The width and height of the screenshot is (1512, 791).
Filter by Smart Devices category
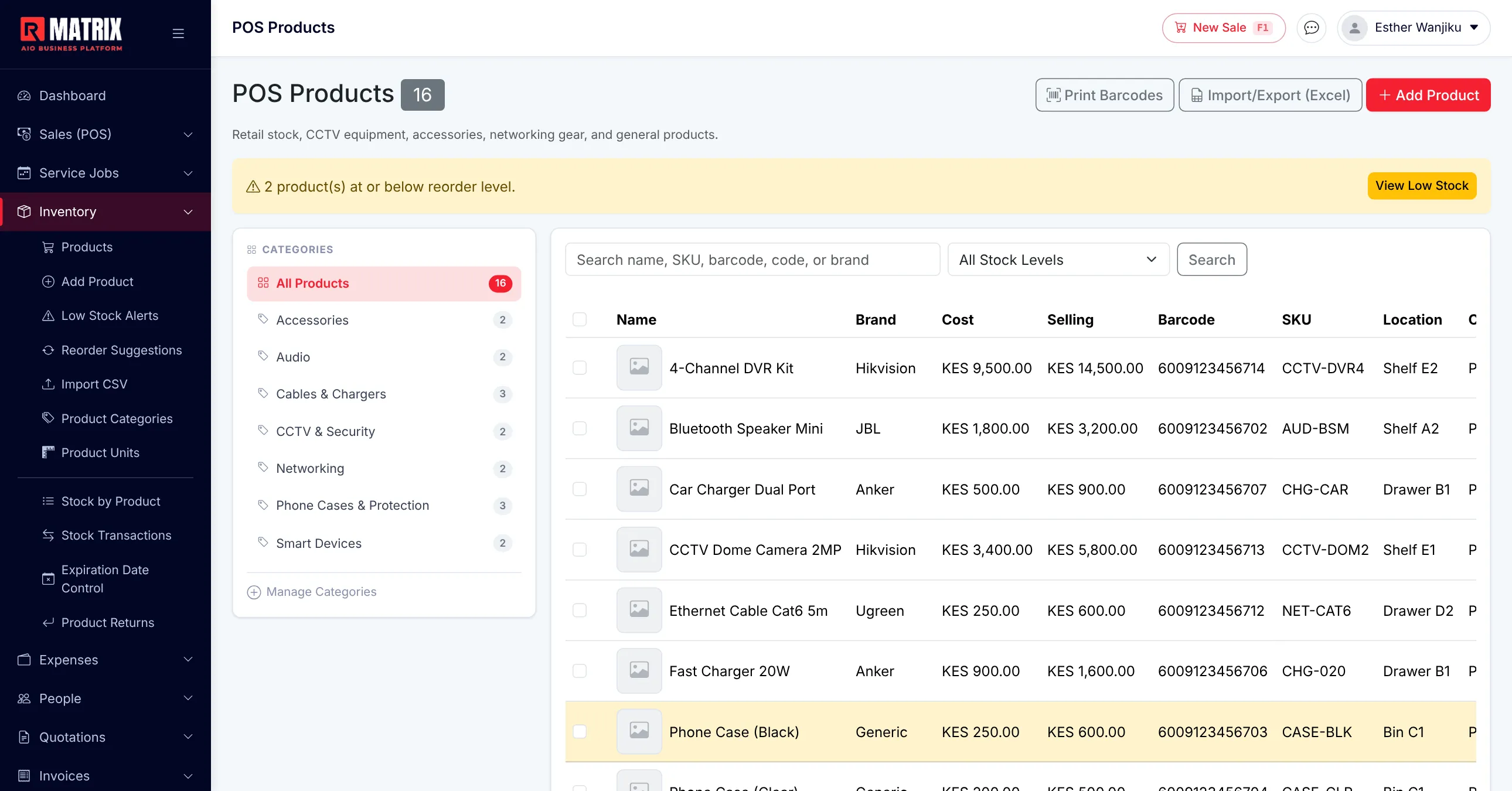[384, 543]
